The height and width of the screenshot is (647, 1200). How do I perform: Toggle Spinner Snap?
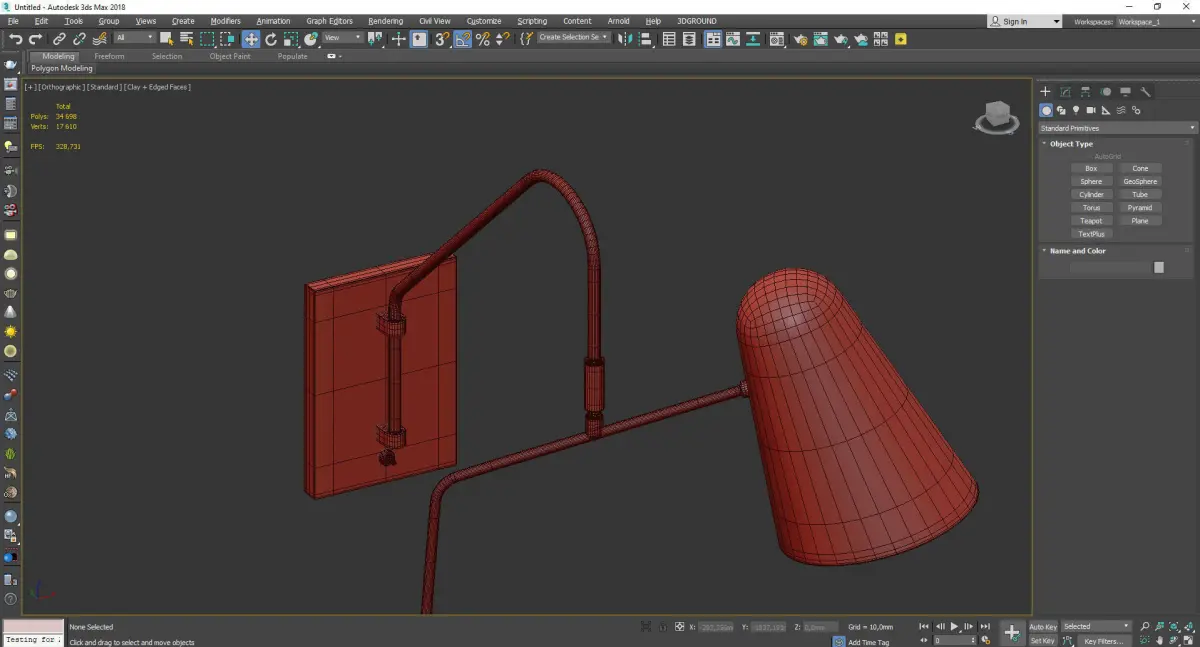coord(502,39)
